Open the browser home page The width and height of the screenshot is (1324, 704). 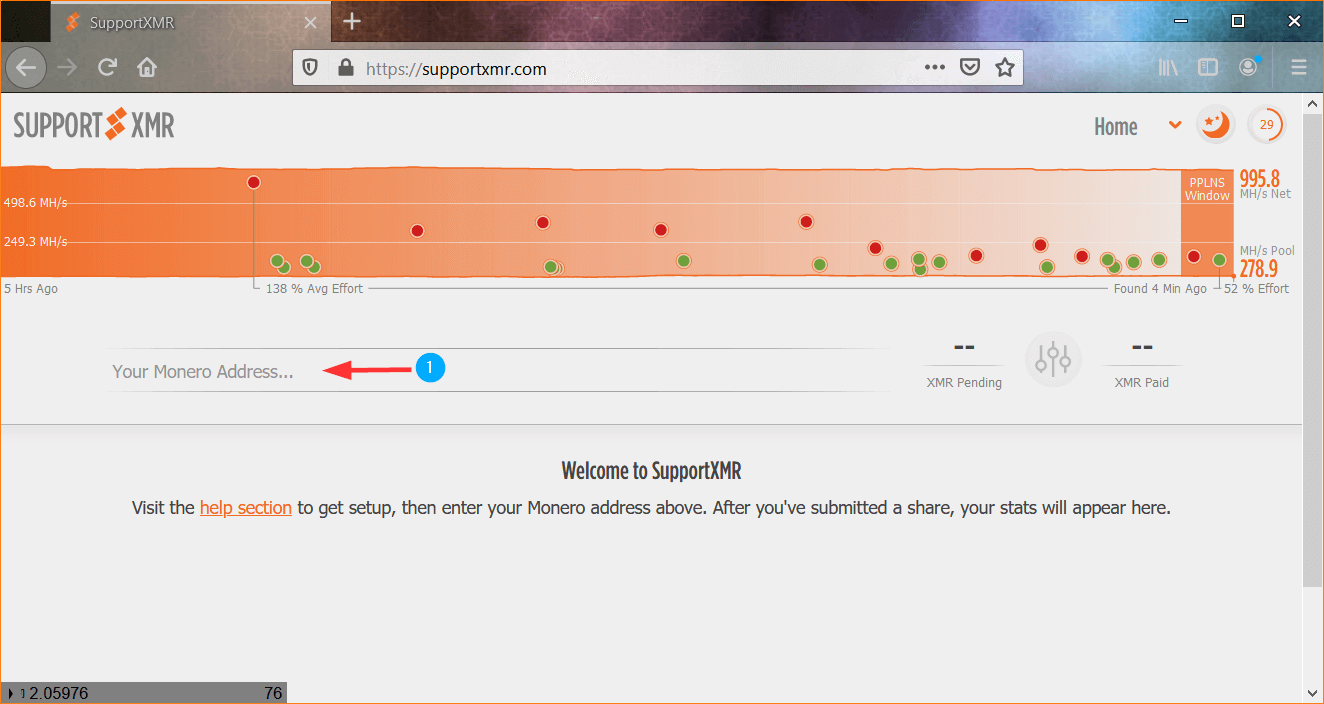pos(147,68)
